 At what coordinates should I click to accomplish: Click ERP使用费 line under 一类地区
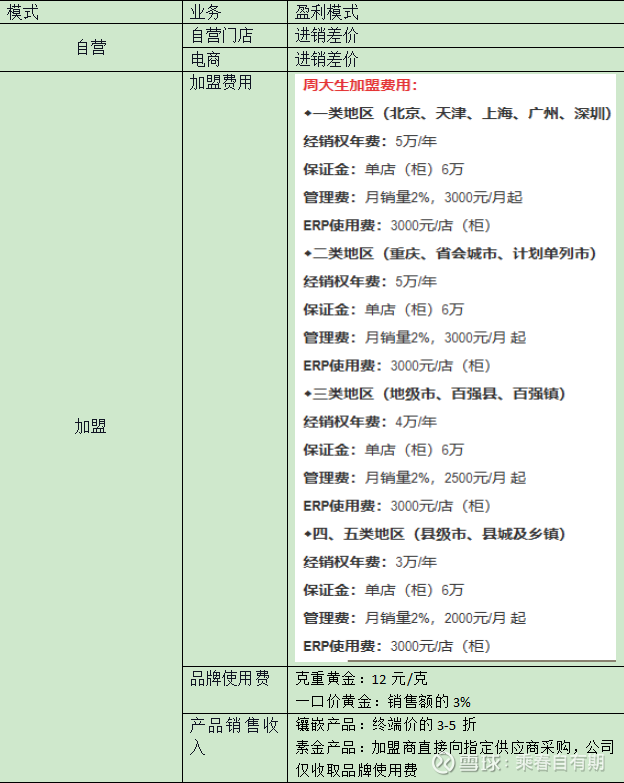point(397,225)
